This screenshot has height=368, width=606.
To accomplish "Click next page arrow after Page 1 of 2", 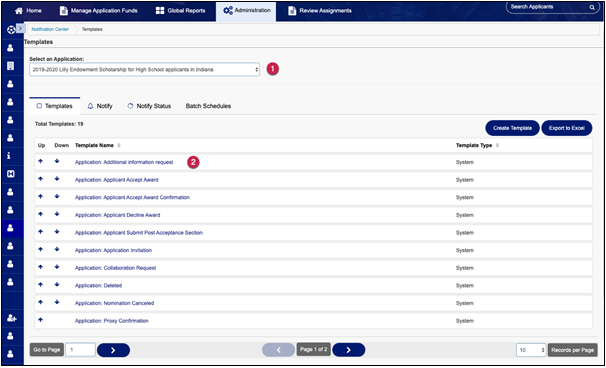I will click(349, 350).
